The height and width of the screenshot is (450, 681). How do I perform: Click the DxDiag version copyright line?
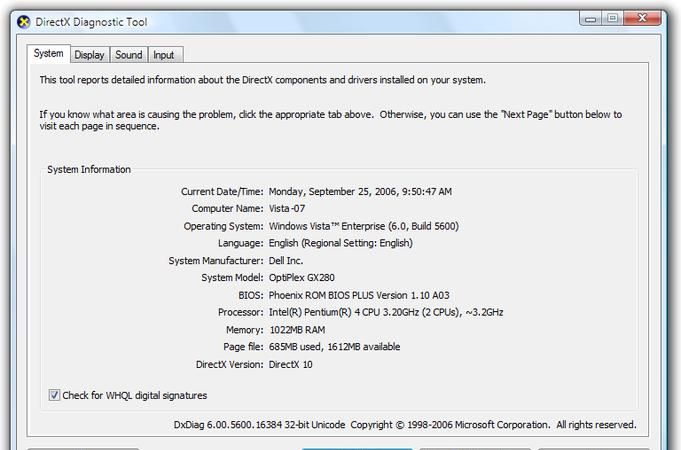tap(405, 425)
